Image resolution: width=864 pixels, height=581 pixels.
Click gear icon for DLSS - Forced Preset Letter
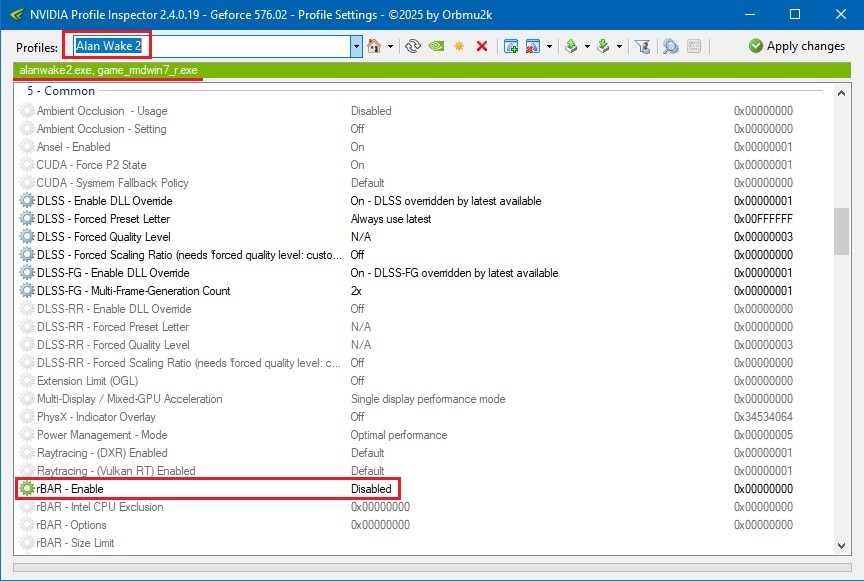27,219
